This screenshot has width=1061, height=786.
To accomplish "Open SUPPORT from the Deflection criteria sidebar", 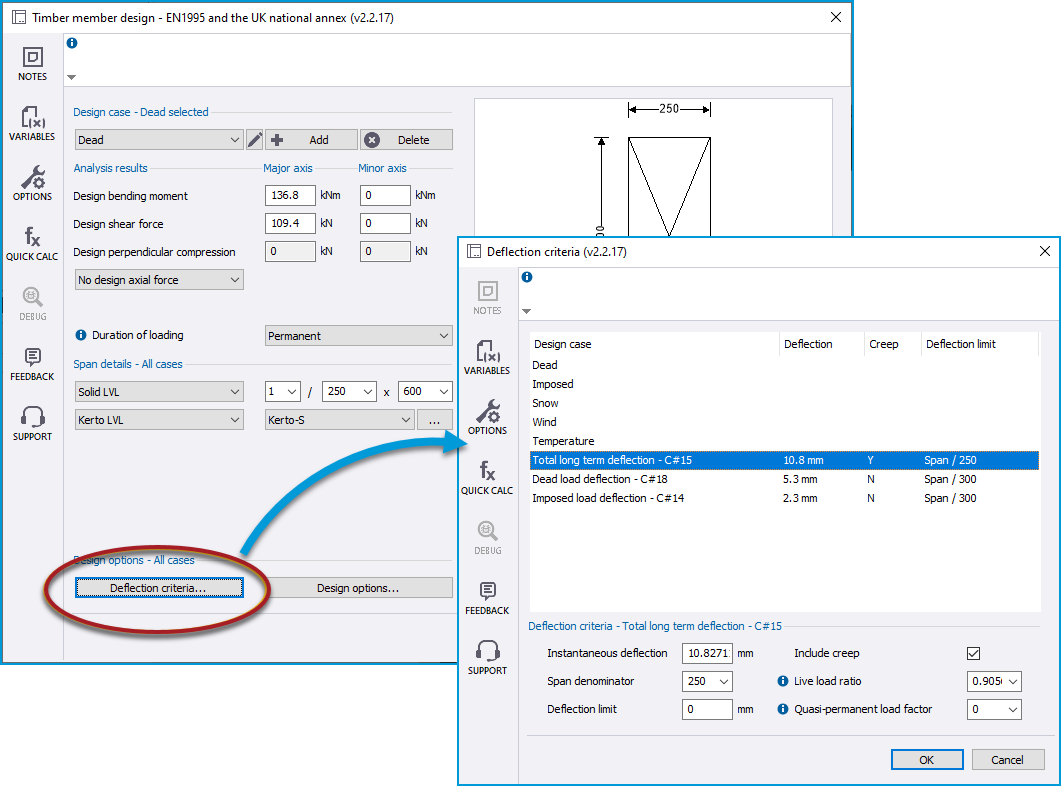I will (x=487, y=655).
